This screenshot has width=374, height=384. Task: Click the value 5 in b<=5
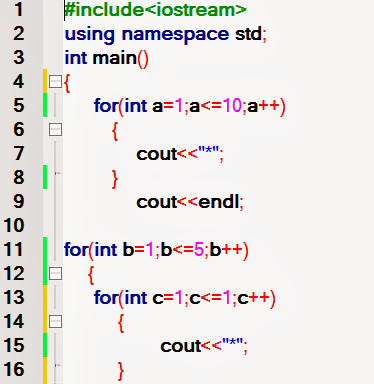coord(199,250)
